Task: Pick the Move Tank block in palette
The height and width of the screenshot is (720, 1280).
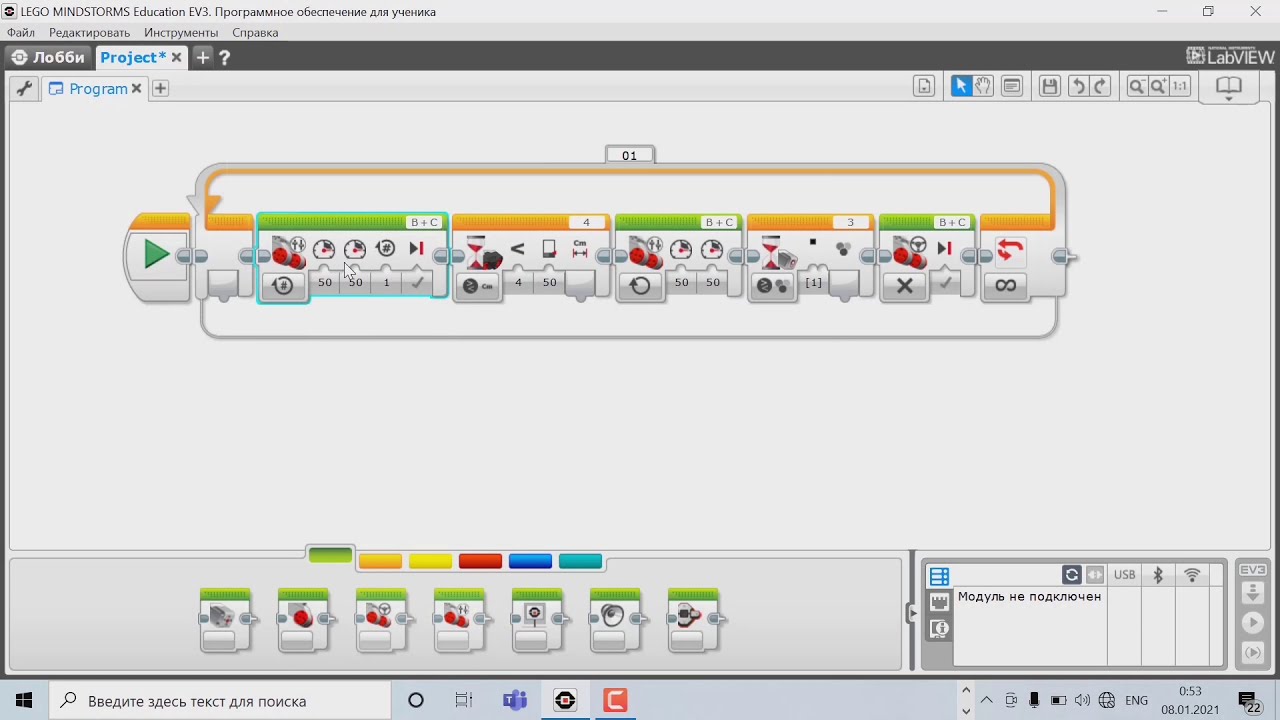Action: [459, 620]
